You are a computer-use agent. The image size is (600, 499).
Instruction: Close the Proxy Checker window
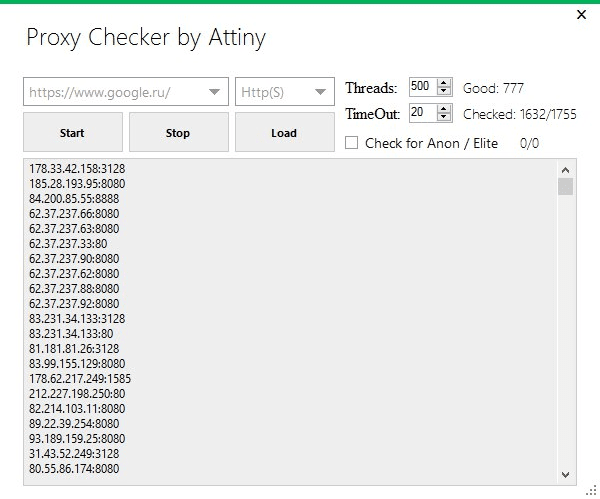coord(582,15)
